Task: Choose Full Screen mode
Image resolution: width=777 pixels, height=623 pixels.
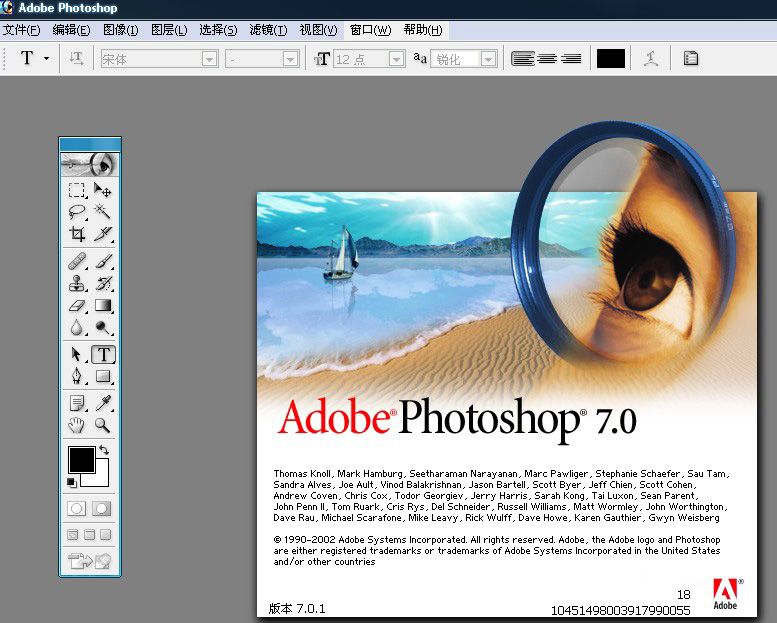Action: pyautogui.click(x=106, y=535)
